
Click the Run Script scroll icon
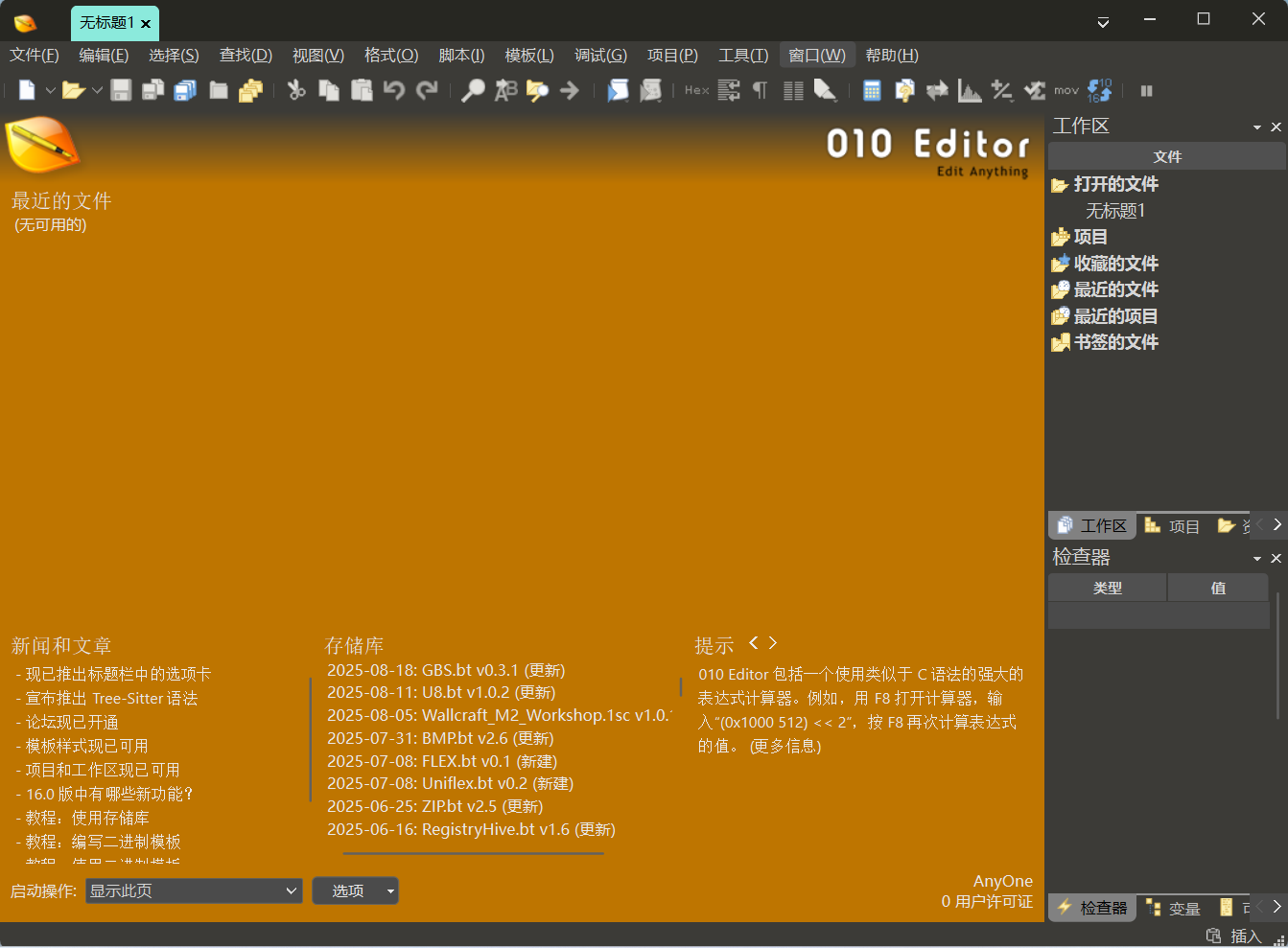pyautogui.click(x=619, y=90)
